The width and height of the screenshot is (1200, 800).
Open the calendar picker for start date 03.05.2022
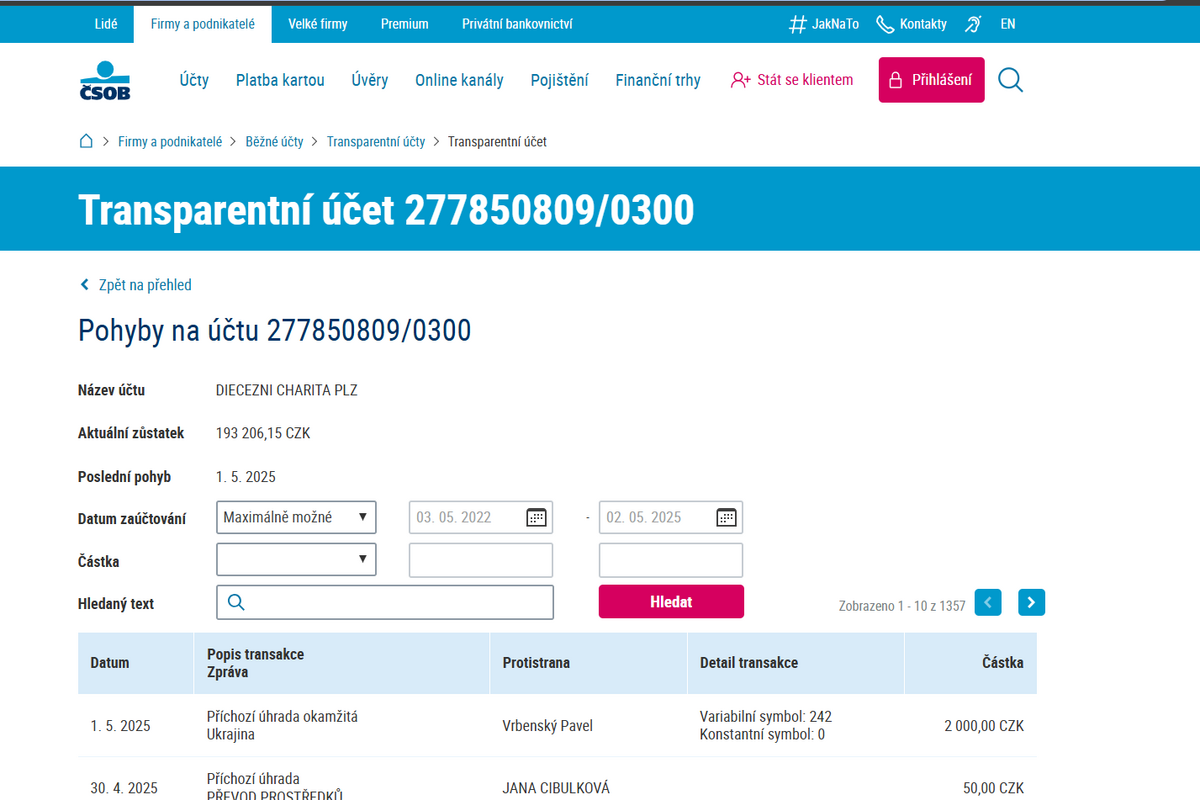(536, 517)
